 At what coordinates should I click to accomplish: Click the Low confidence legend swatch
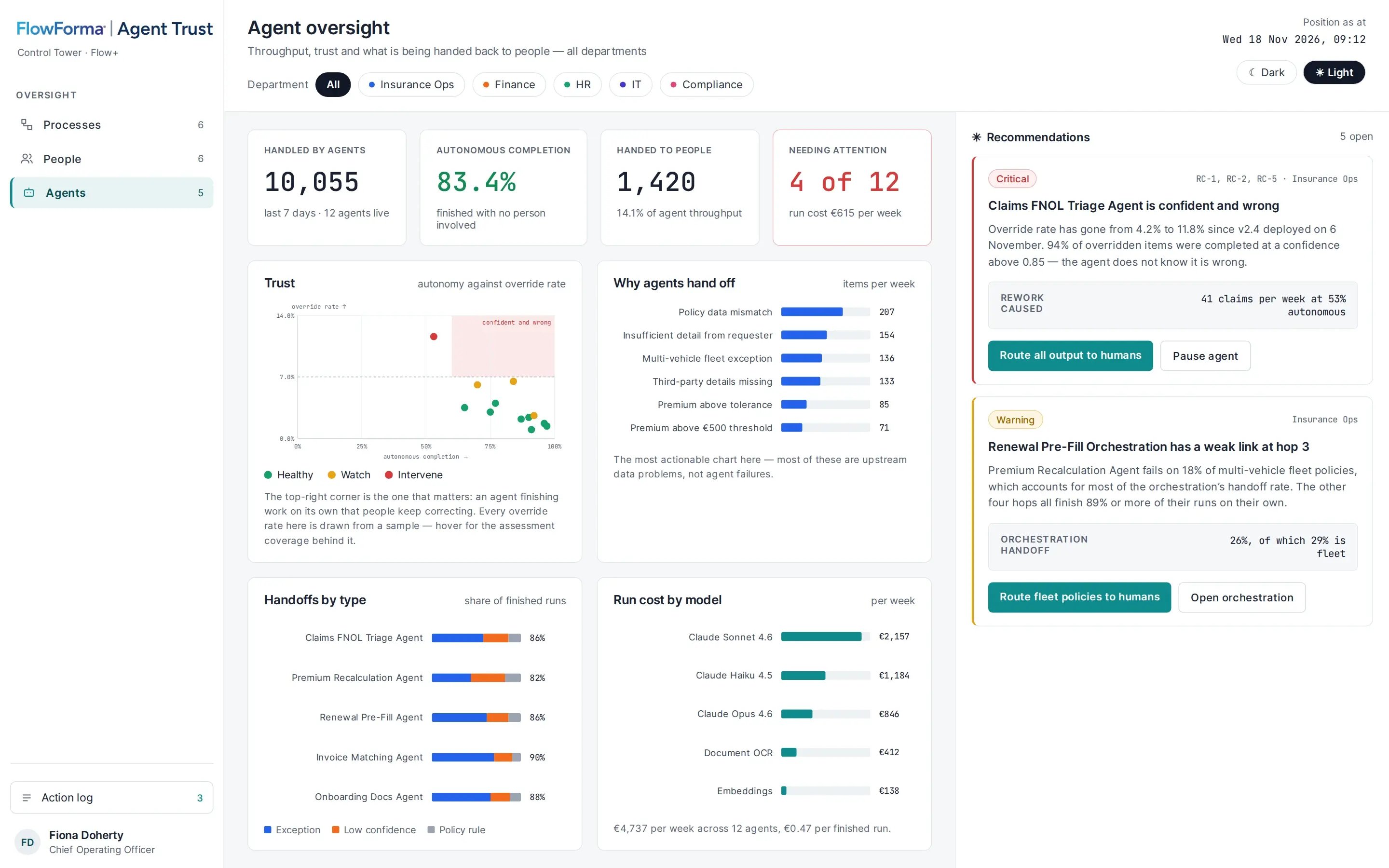[x=335, y=829]
